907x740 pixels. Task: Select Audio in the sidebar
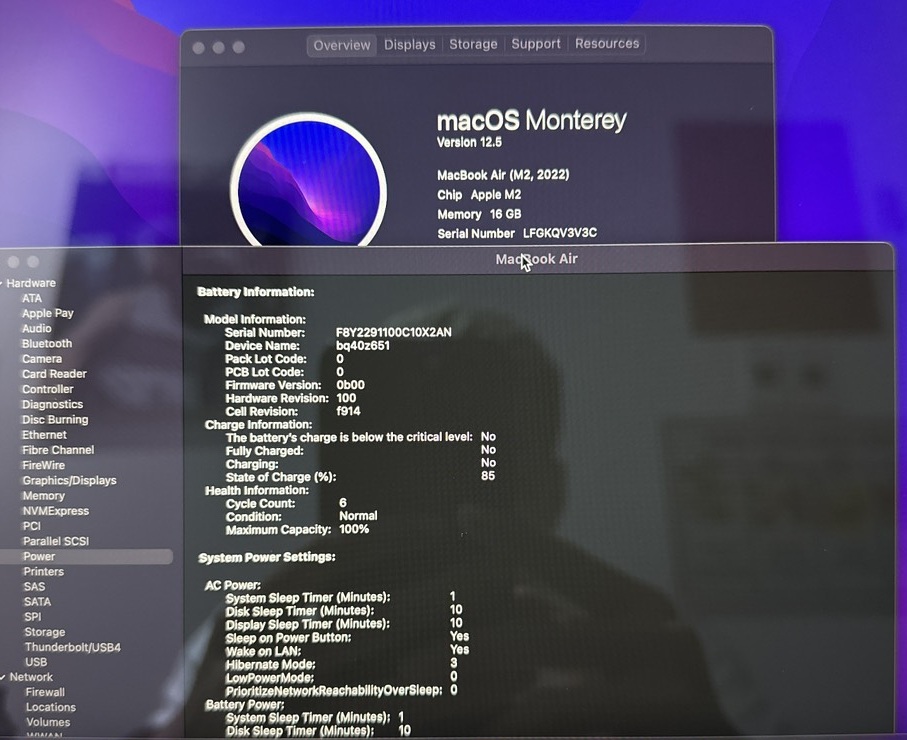point(36,329)
